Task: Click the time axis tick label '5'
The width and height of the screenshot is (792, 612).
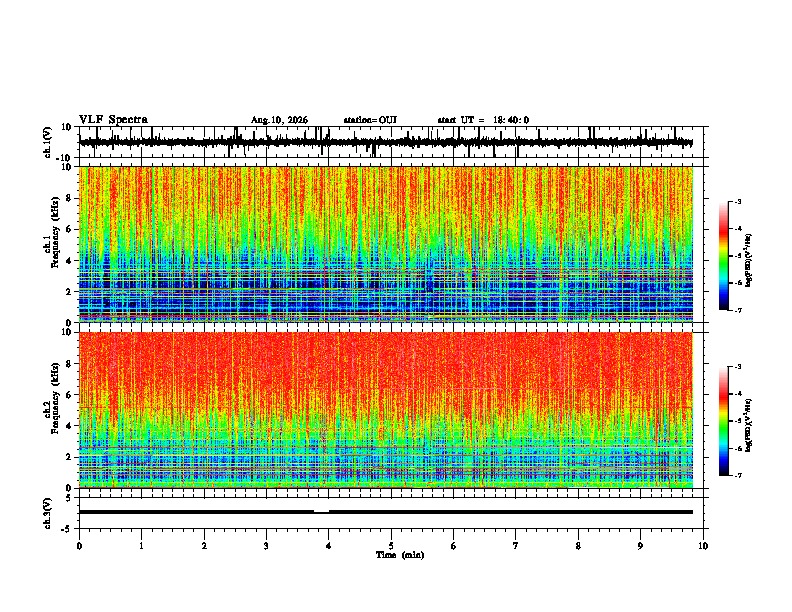Action: [391, 546]
